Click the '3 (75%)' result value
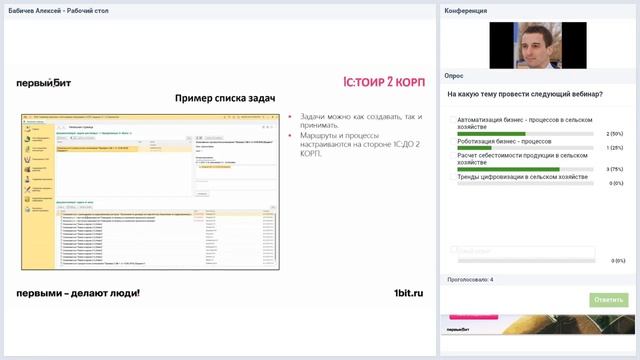This screenshot has width=640, height=360. tap(615, 169)
